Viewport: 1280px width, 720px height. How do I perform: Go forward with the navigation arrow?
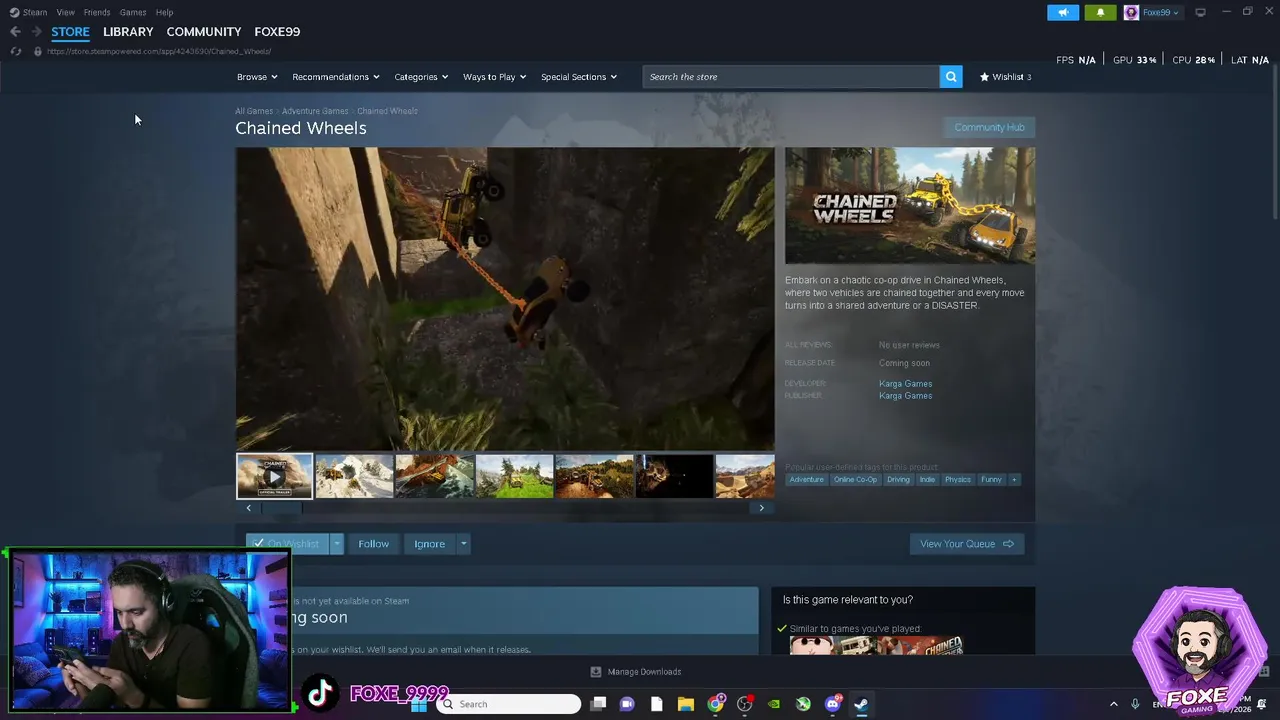[x=37, y=32]
